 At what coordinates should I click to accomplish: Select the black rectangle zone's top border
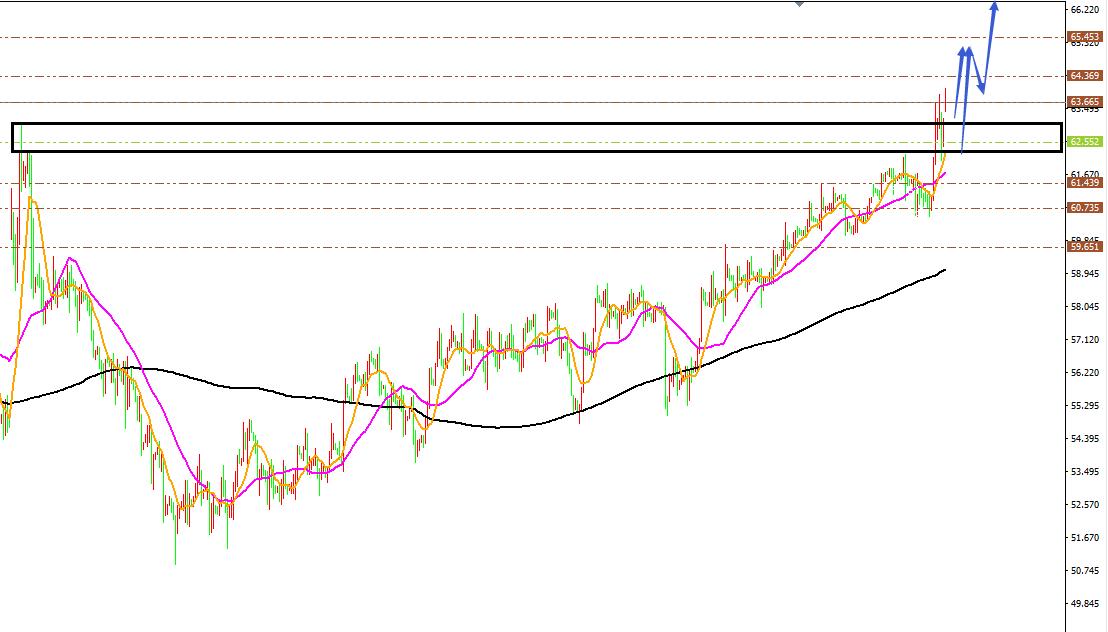(x=537, y=124)
